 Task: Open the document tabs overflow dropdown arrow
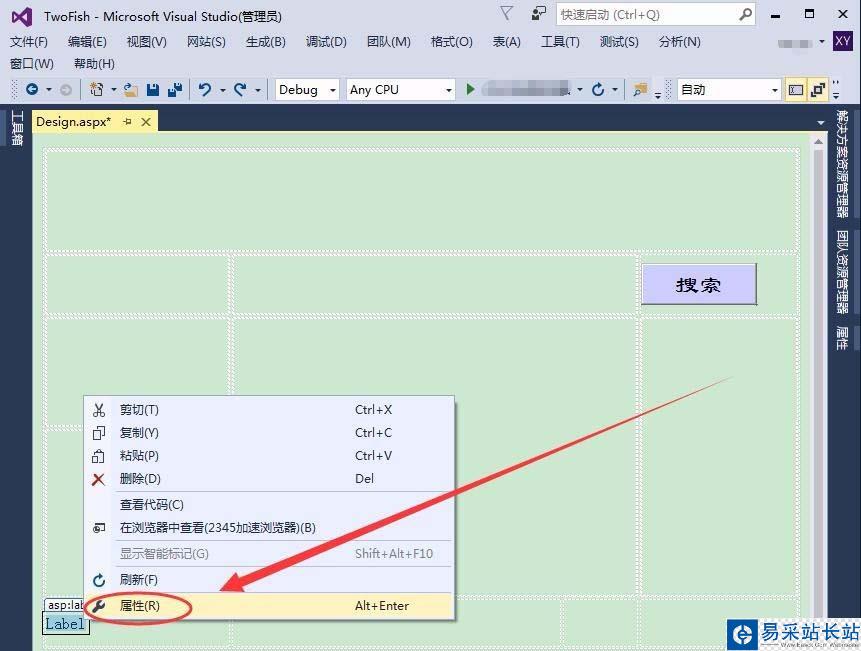coord(821,122)
